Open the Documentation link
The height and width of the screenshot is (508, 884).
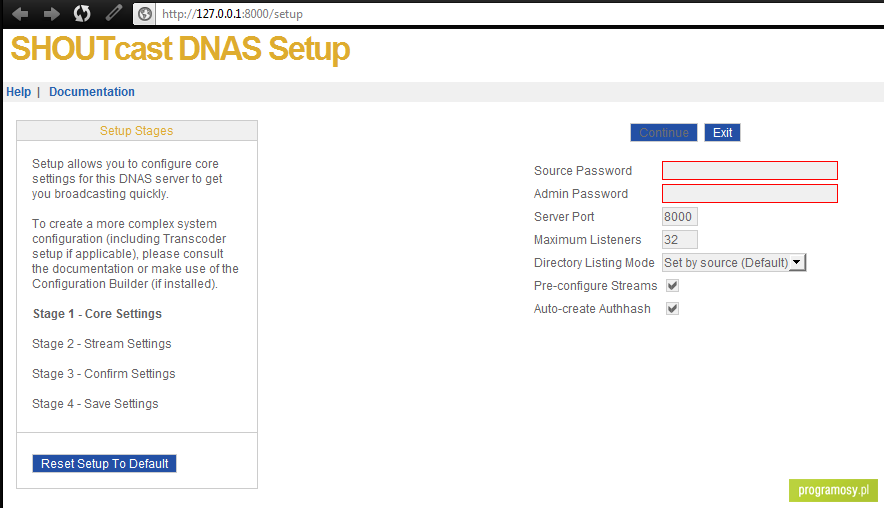[92, 92]
